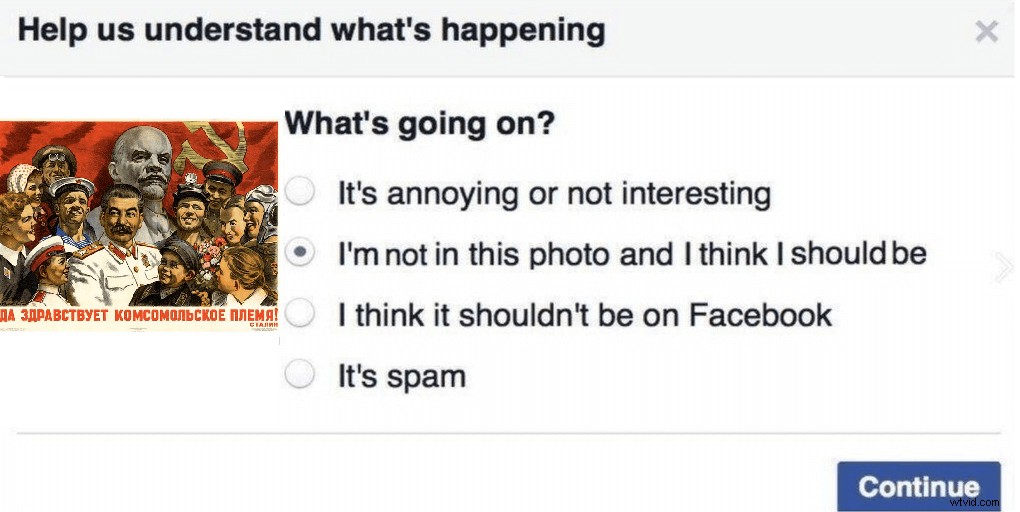
Task: Select the "It's spam" radio button
Action: (x=301, y=376)
